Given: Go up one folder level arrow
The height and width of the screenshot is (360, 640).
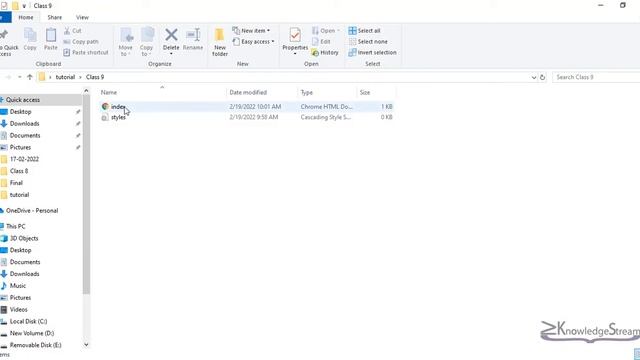Looking at the screenshot, I should coord(29,77).
